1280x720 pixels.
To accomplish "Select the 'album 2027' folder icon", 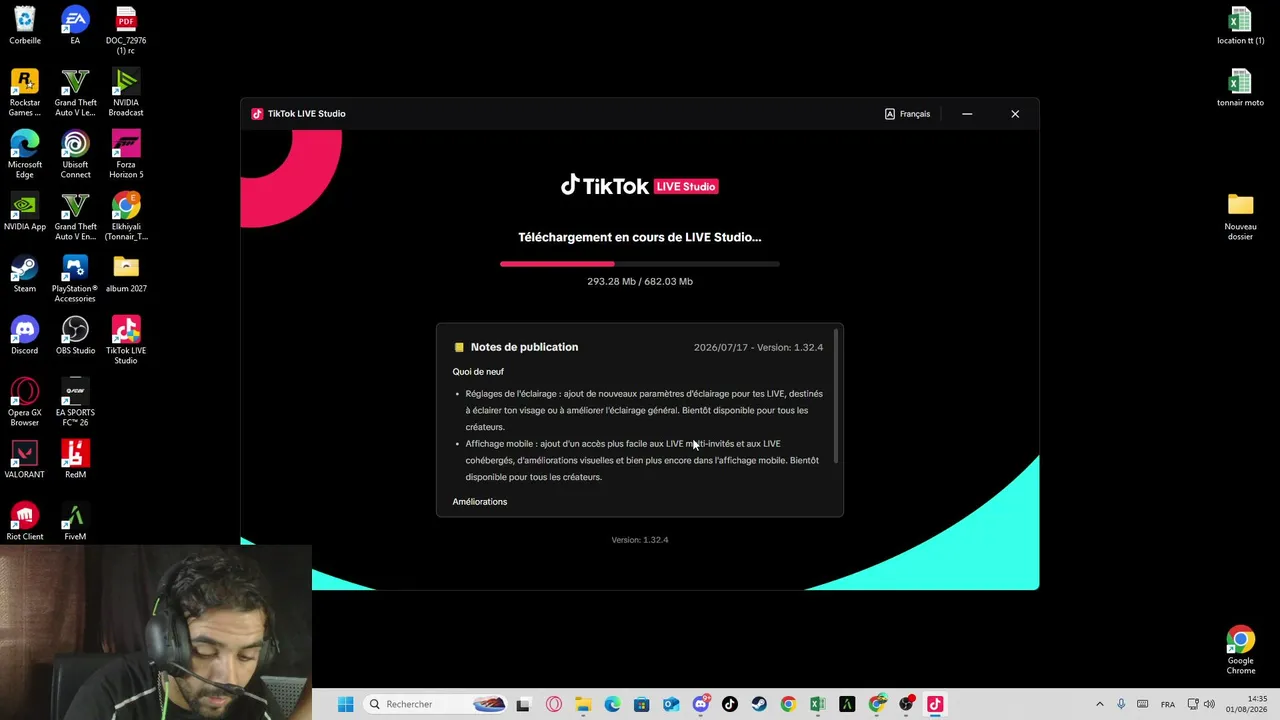I will [126, 274].
